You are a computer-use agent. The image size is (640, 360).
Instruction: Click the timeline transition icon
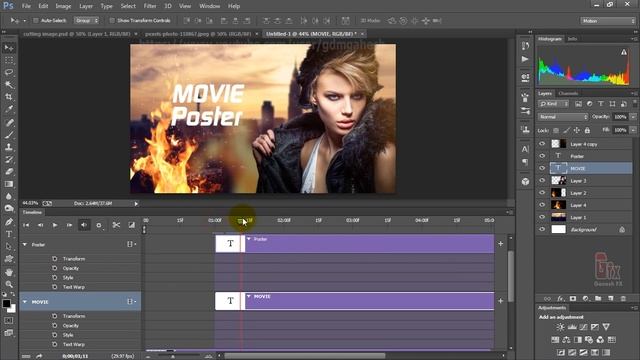131,225
